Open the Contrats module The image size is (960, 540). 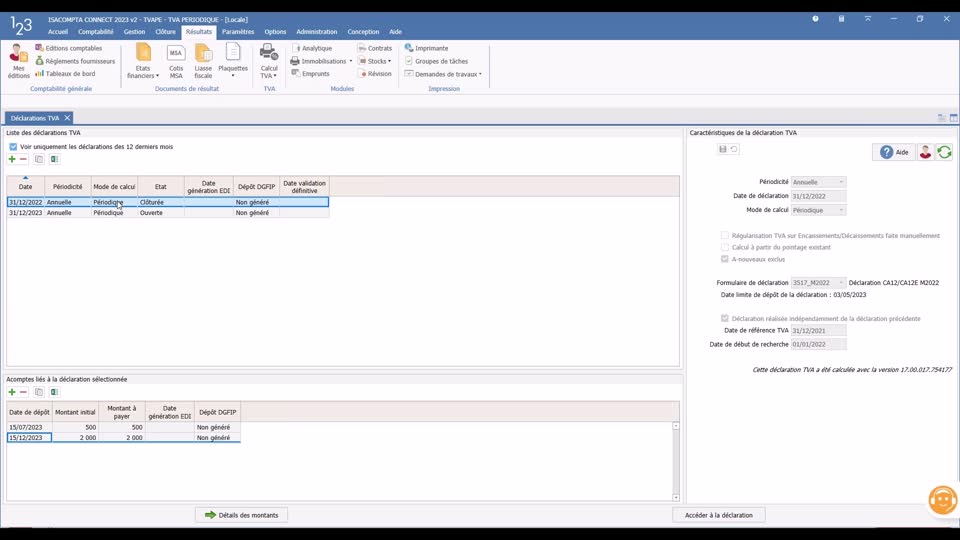(375, 48)
